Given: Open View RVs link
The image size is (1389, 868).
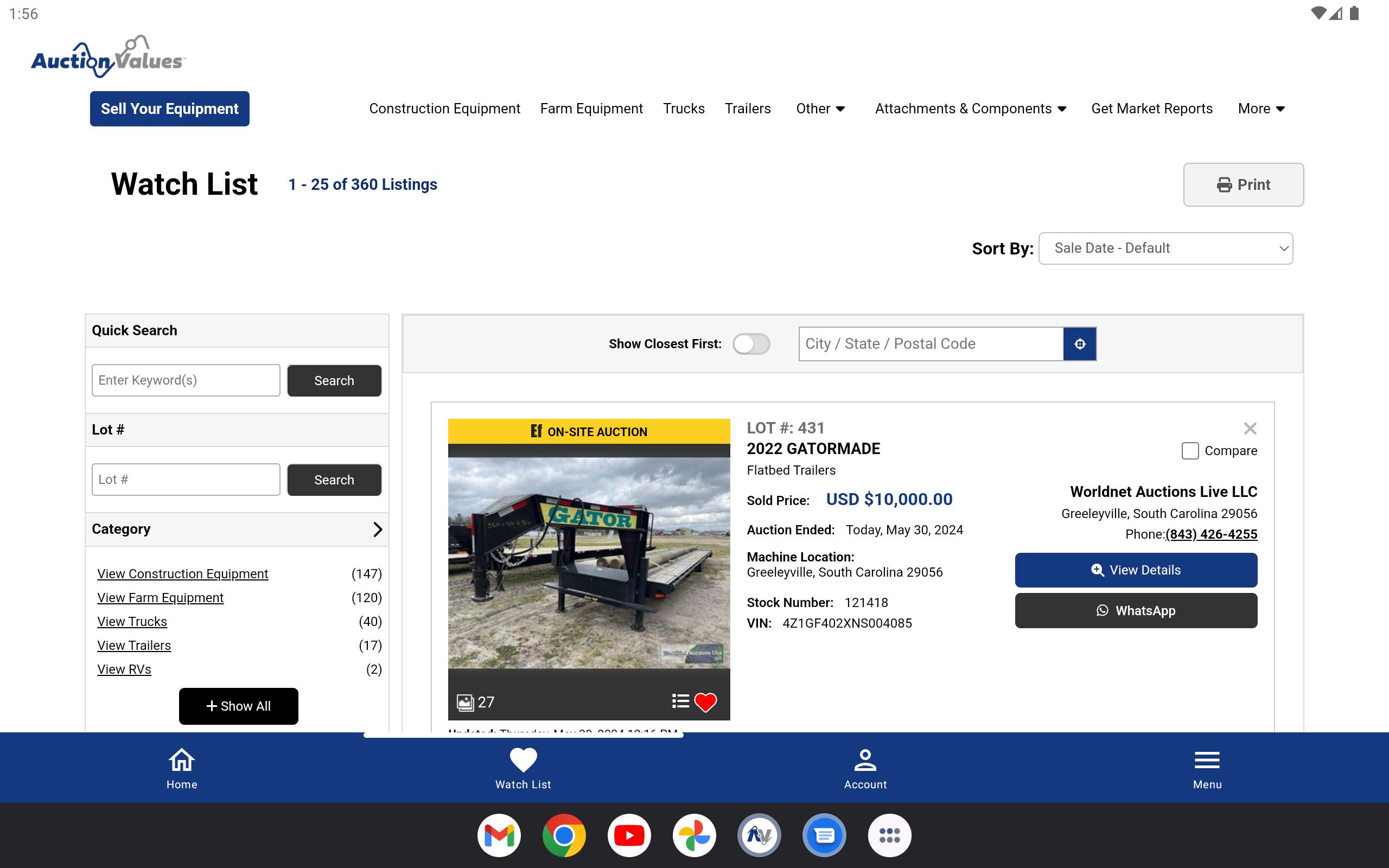Looking at the screenshot, I should 124,669.
